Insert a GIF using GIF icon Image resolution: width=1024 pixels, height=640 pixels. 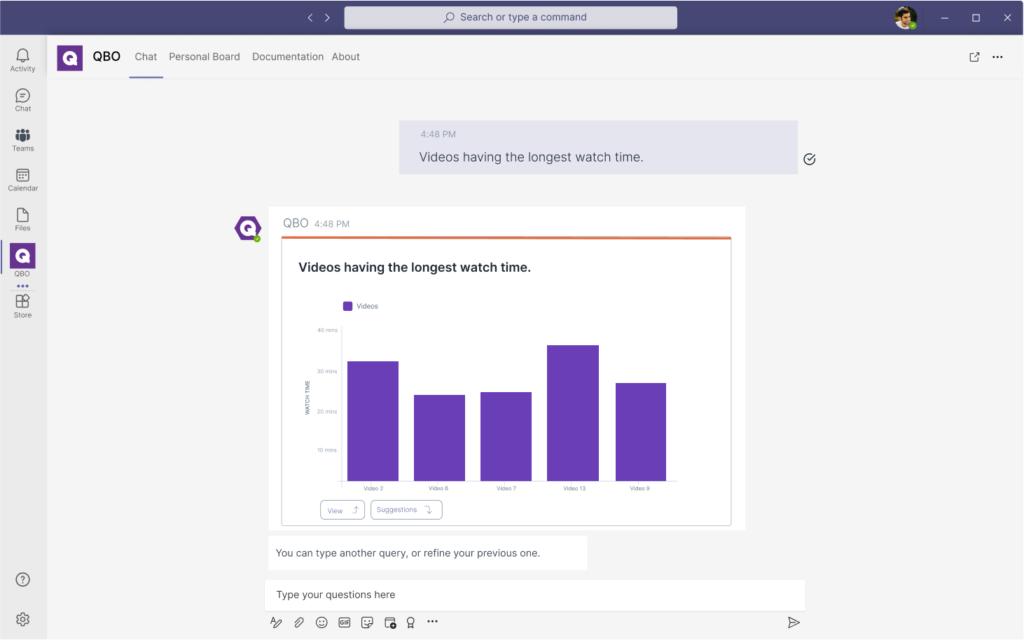coord(344,622)
